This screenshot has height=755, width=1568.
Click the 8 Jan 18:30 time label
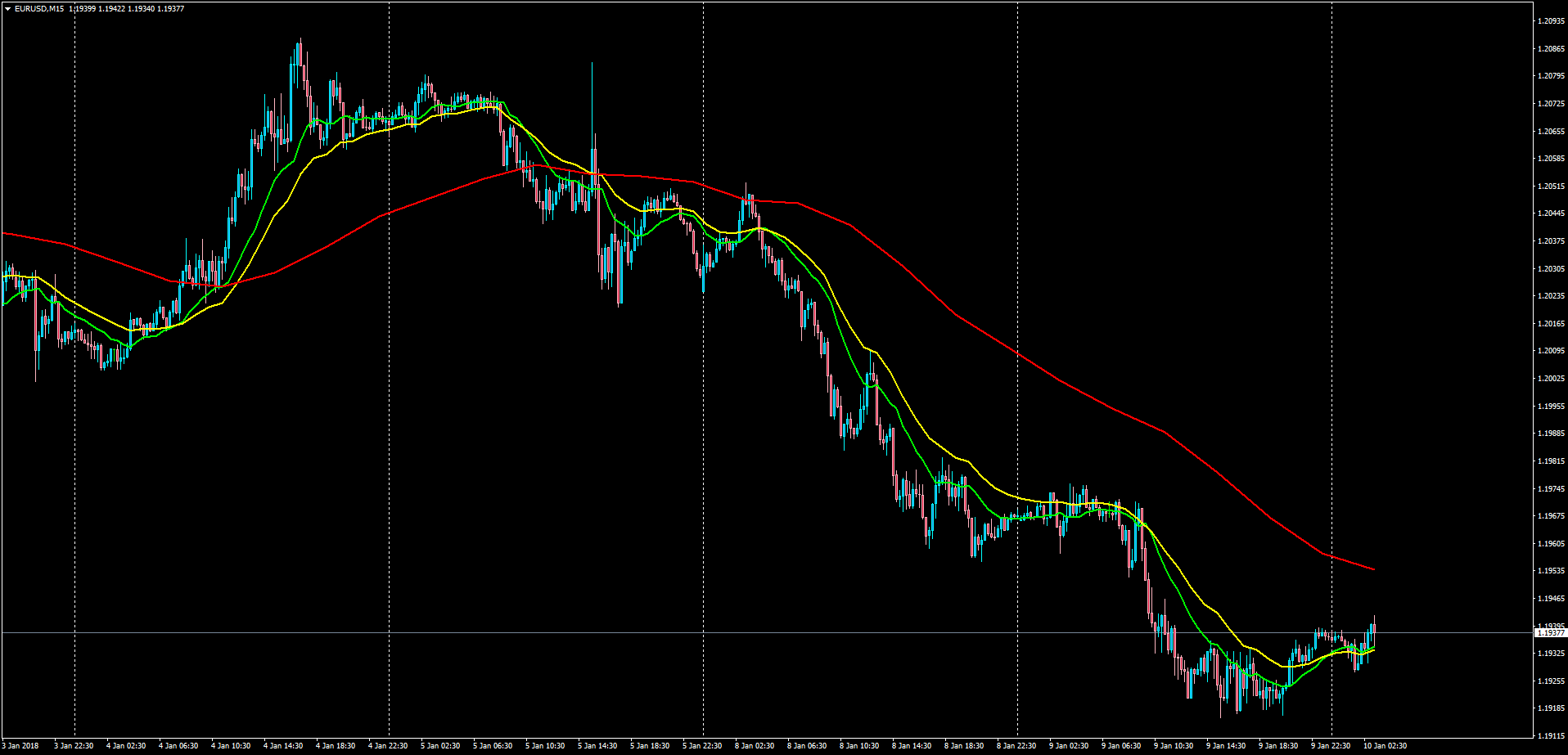(964, 746)
